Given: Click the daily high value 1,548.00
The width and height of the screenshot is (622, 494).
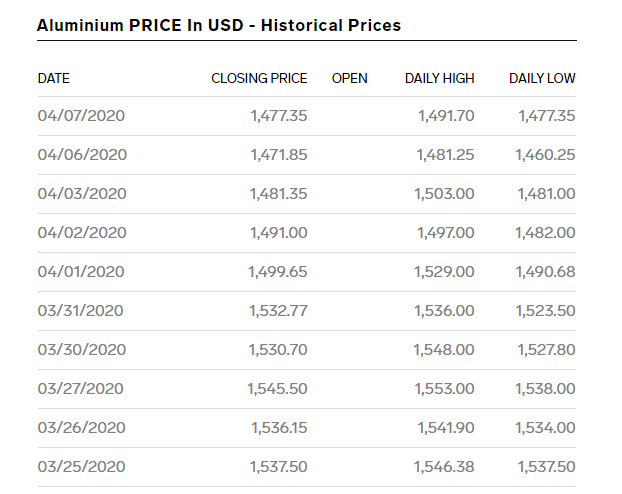Looking at the screenshot, I should pyautogui.click(x=443, y=350).
